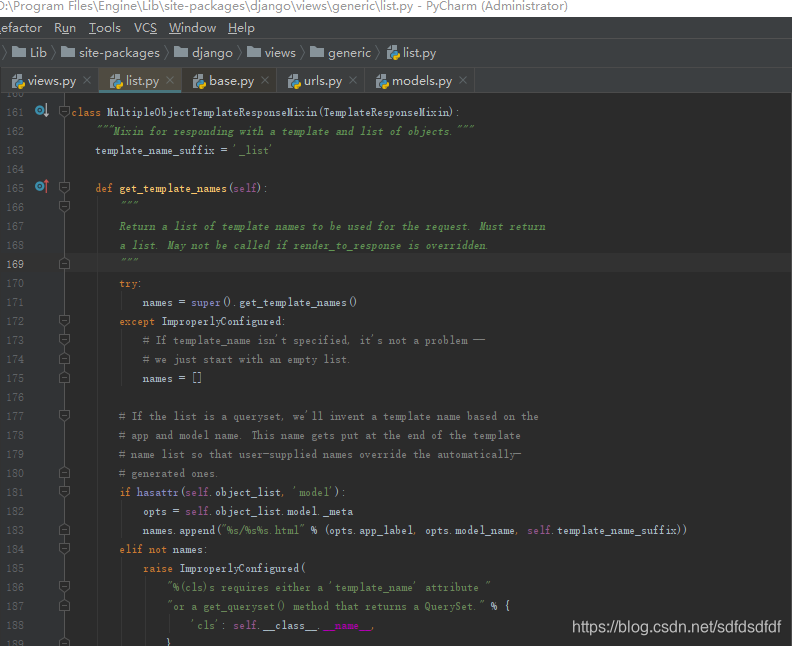This screenshot has height=646, width=792.
Task: Click the Lib folder icon in breadcrumb
Action: (x=19, y=52)
